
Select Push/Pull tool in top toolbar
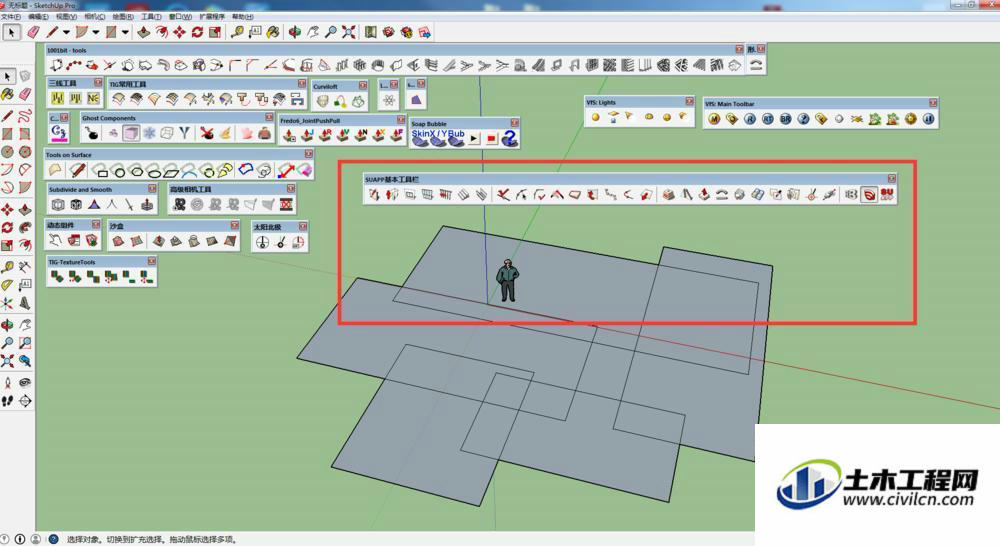(x=144, y=32)
